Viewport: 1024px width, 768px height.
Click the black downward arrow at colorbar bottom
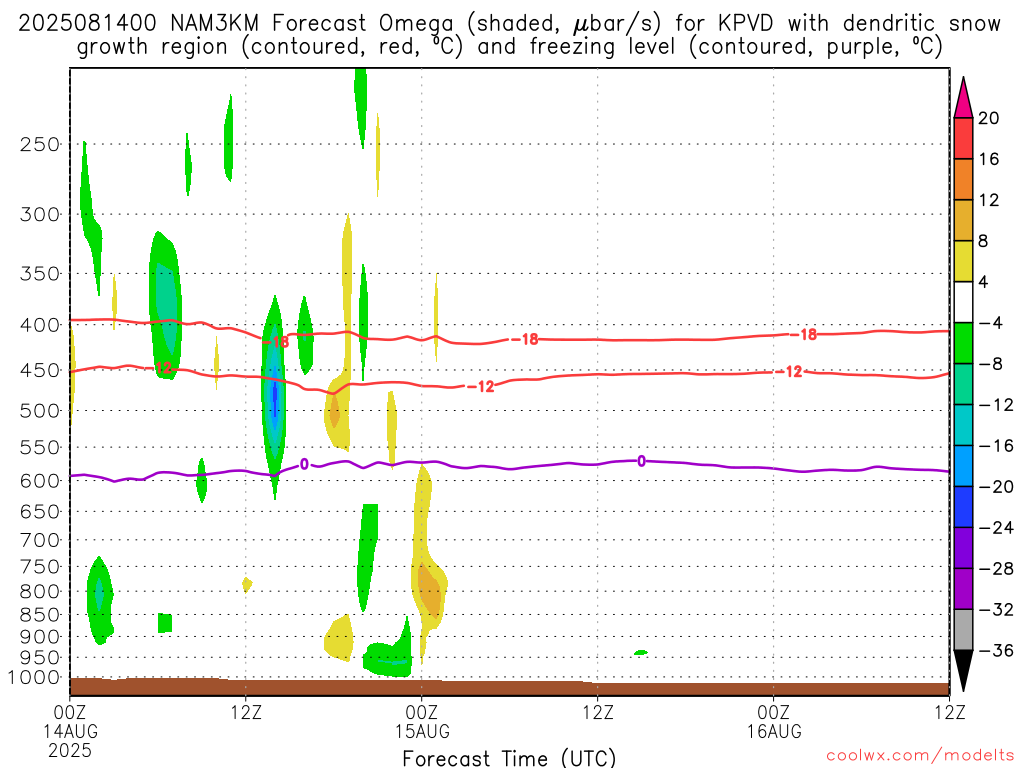[x=963, y=671]
